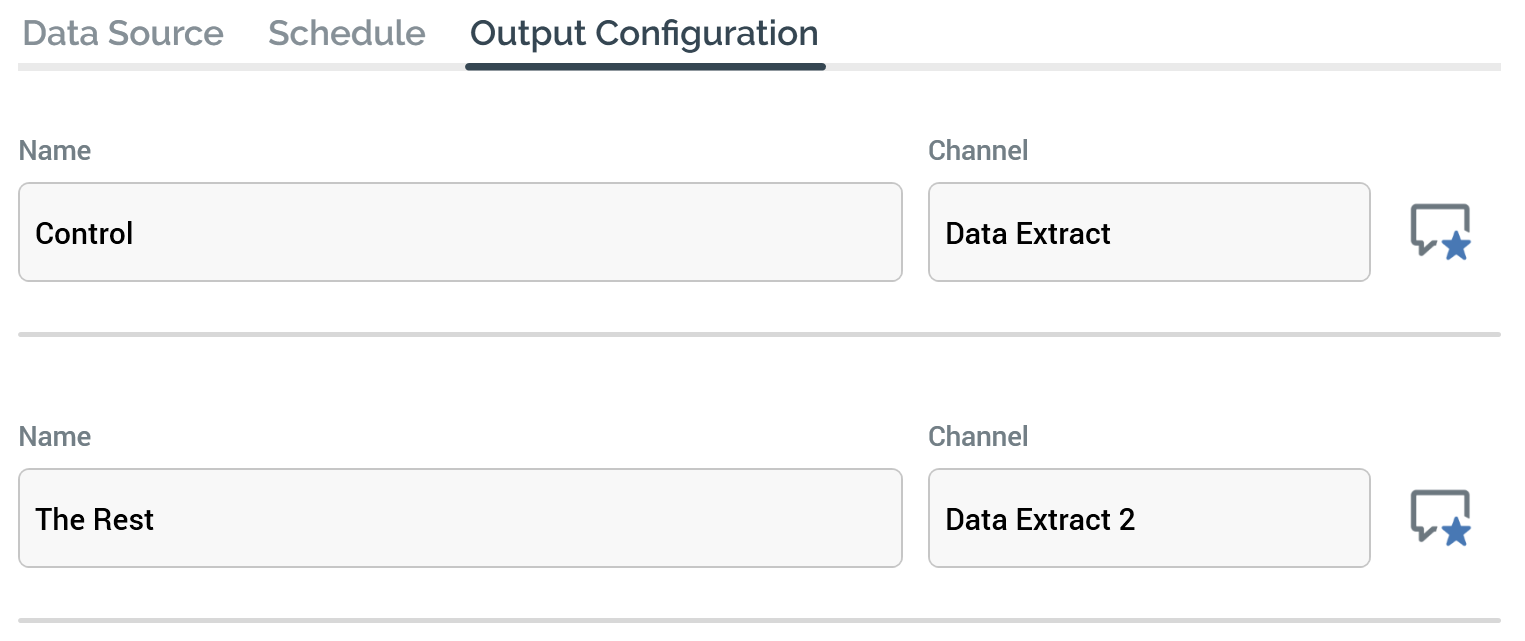Click the gray tab bar line right of tabs
The height and width of the screenshot is (641, 1525).
coord(1160,67)
